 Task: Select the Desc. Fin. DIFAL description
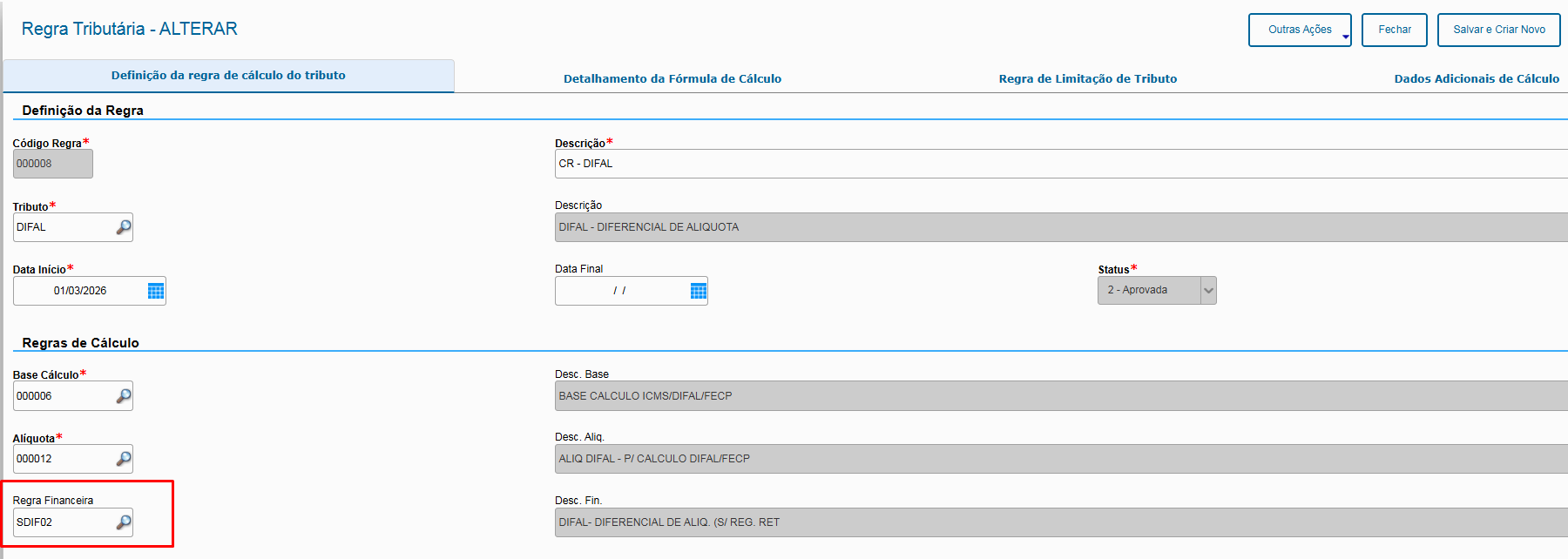1061,522
